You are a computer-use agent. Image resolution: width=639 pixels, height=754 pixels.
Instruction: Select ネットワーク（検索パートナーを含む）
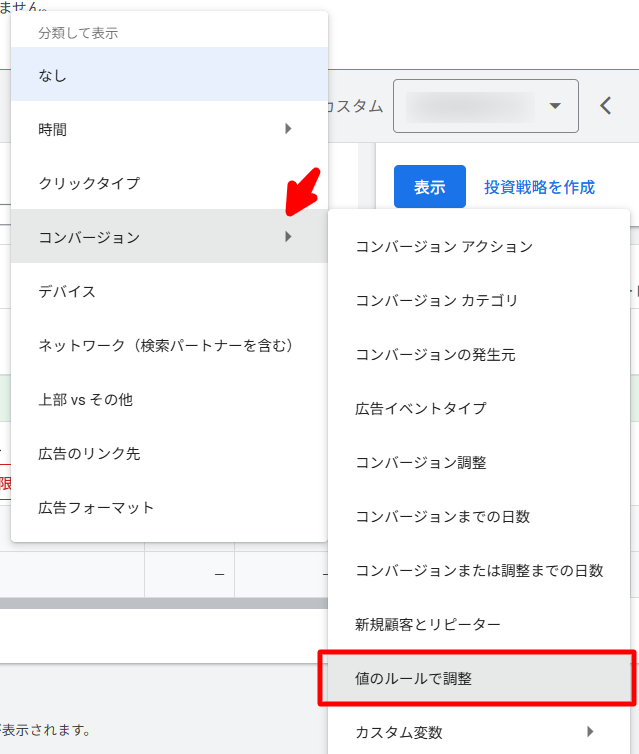pyautogui.click(x=169, y=344)
